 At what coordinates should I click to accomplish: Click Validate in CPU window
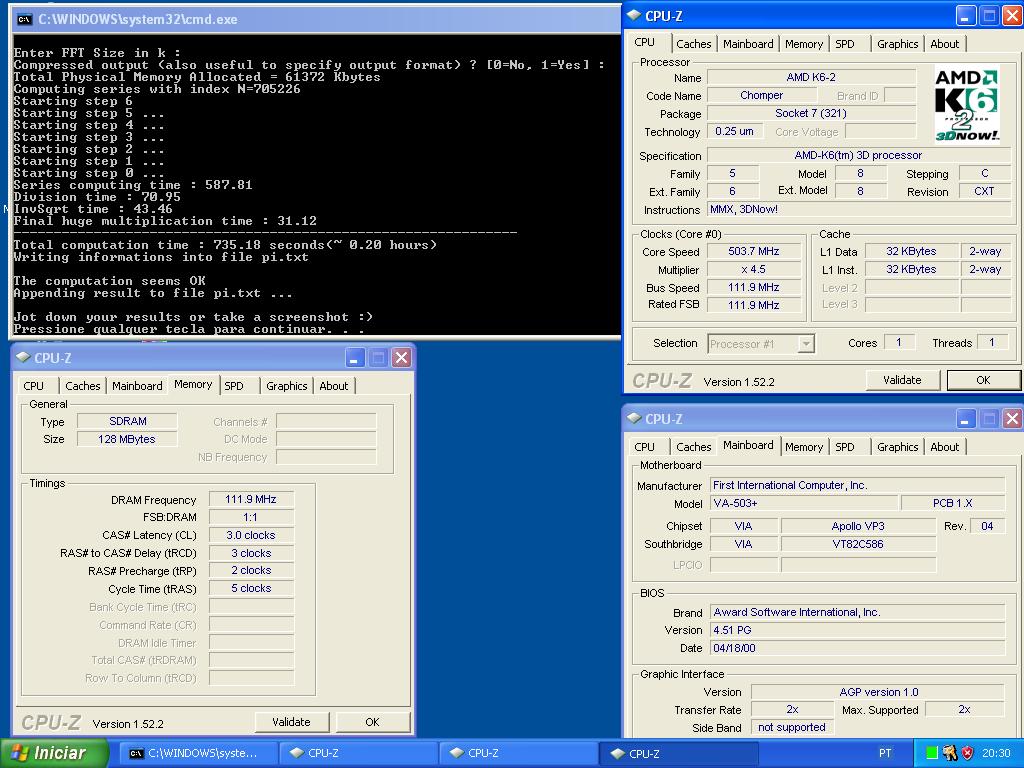(x=903, y=380)
